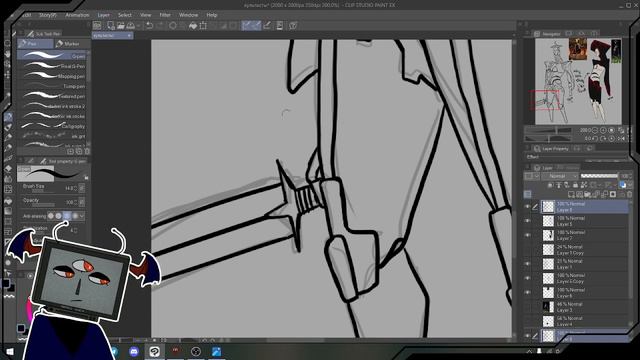The width and height of the screenshot is (640, 360).
Task: Click the rotate right icon in Navigator
Action: click(603, 139)
